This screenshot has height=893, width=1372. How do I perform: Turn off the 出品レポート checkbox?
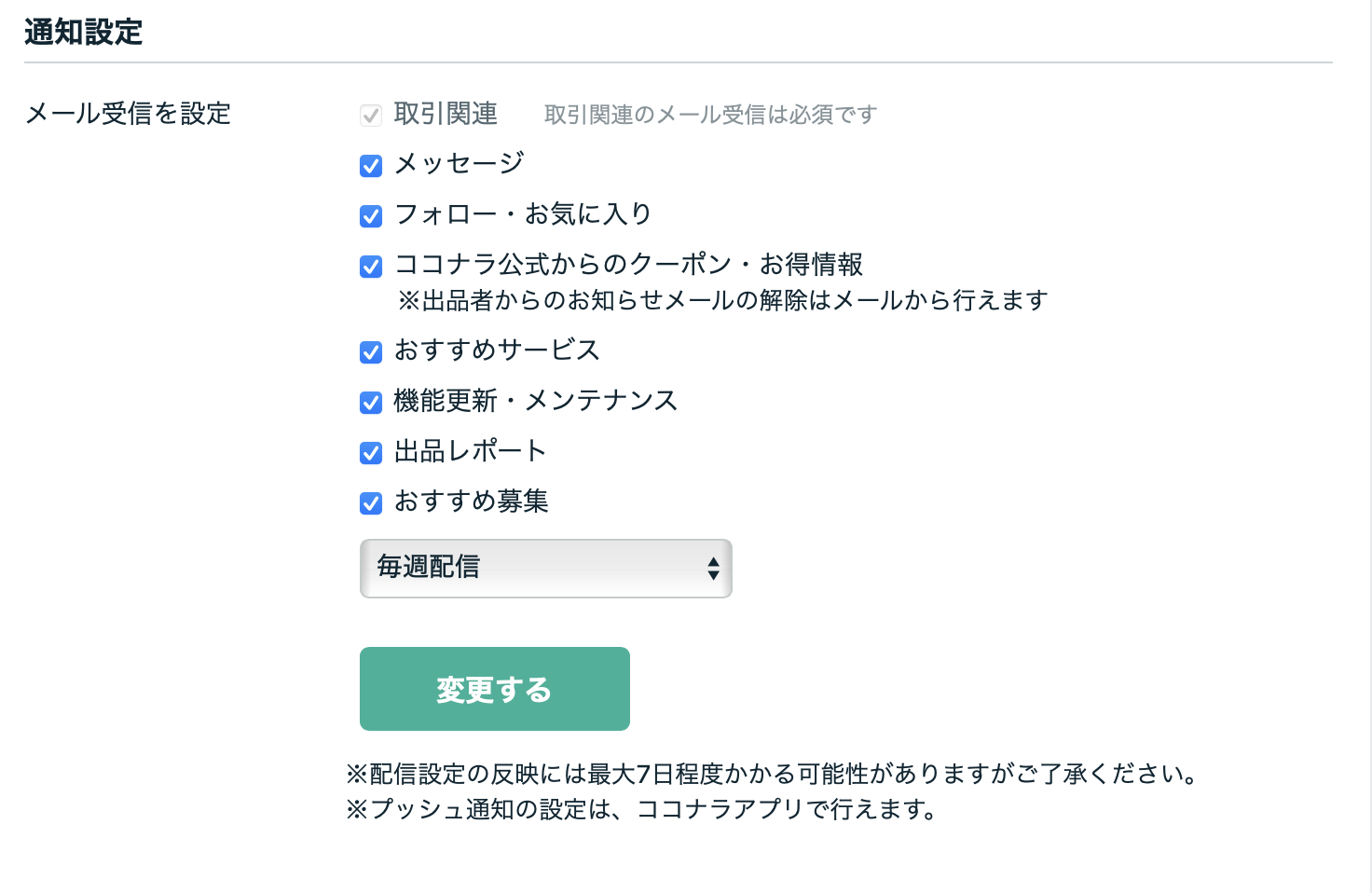pyautogui.click(x=371, y=453)
